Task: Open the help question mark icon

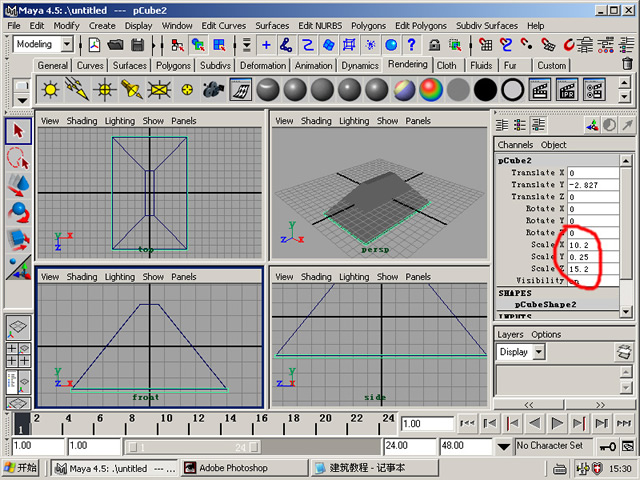Action: coord(411,44)
